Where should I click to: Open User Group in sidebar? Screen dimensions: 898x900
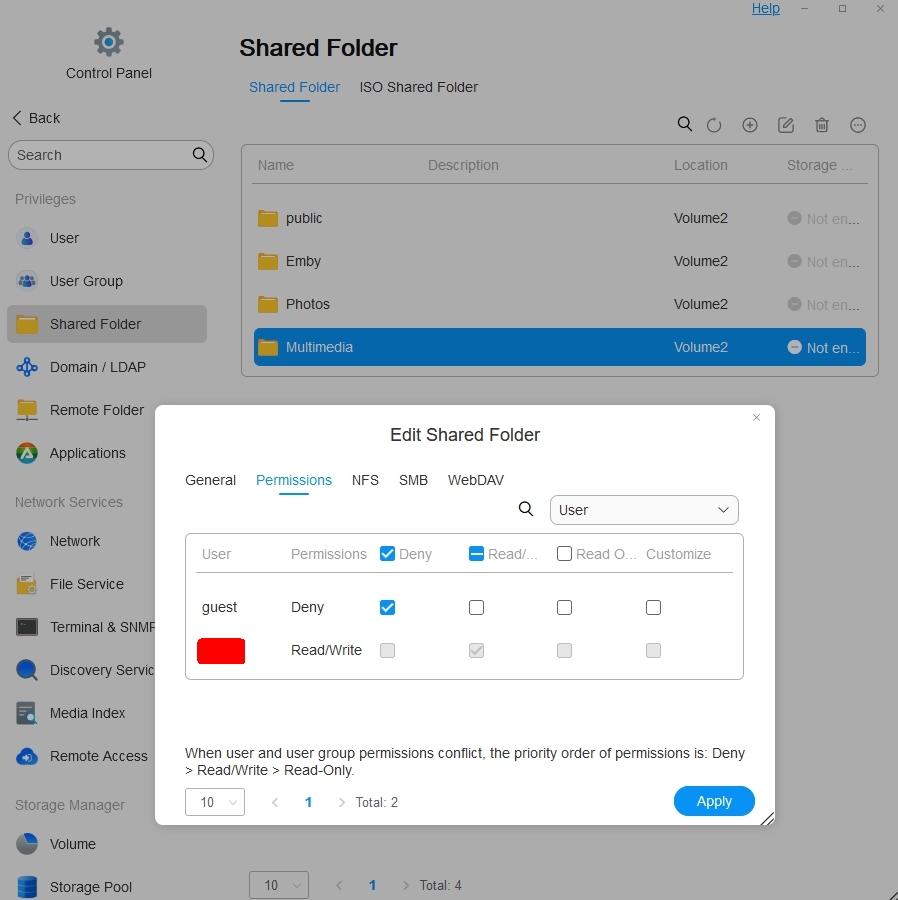(x=86, y=281)
